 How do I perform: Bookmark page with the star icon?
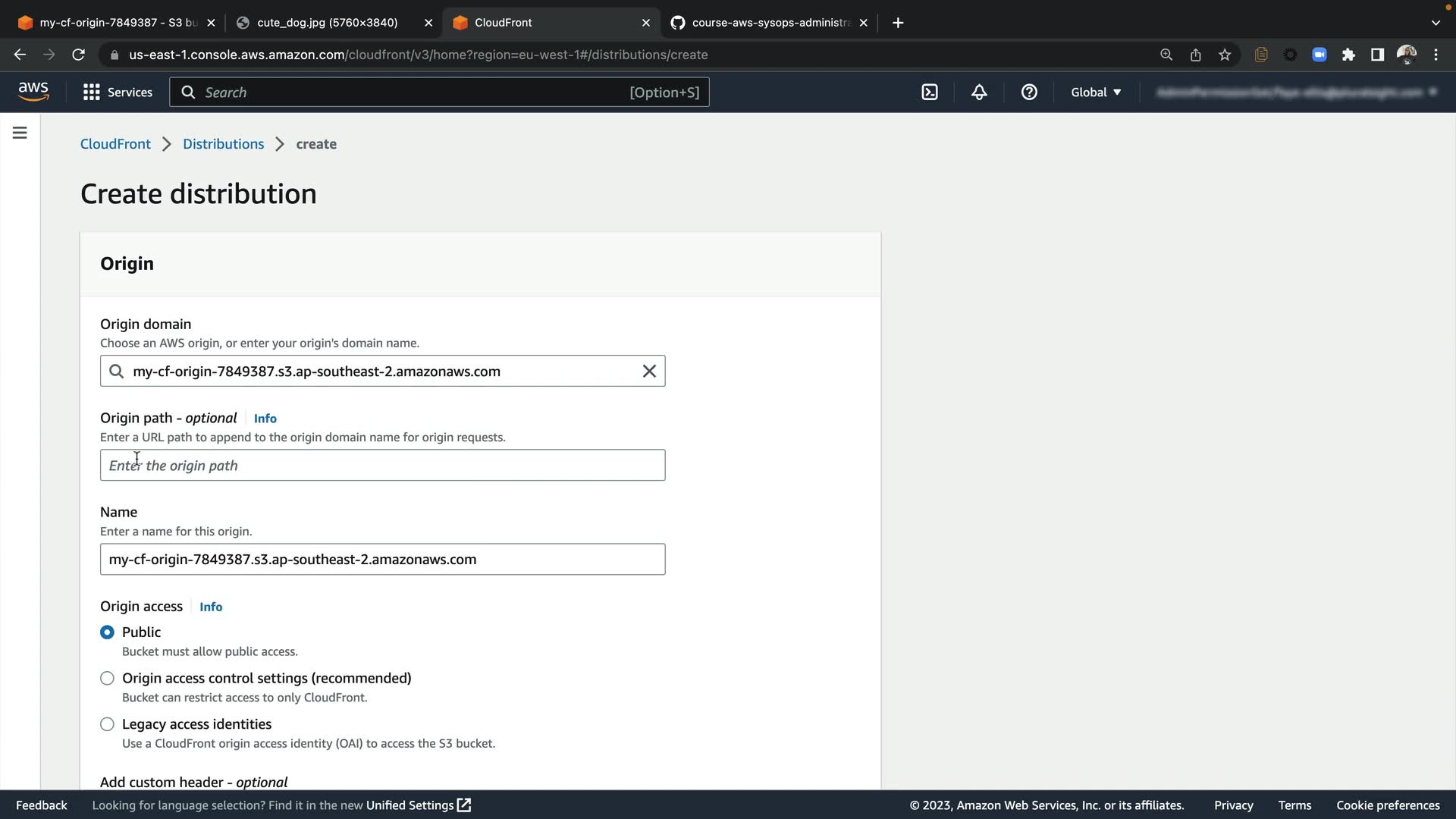pyautogui.click(x=1225, y=55)
